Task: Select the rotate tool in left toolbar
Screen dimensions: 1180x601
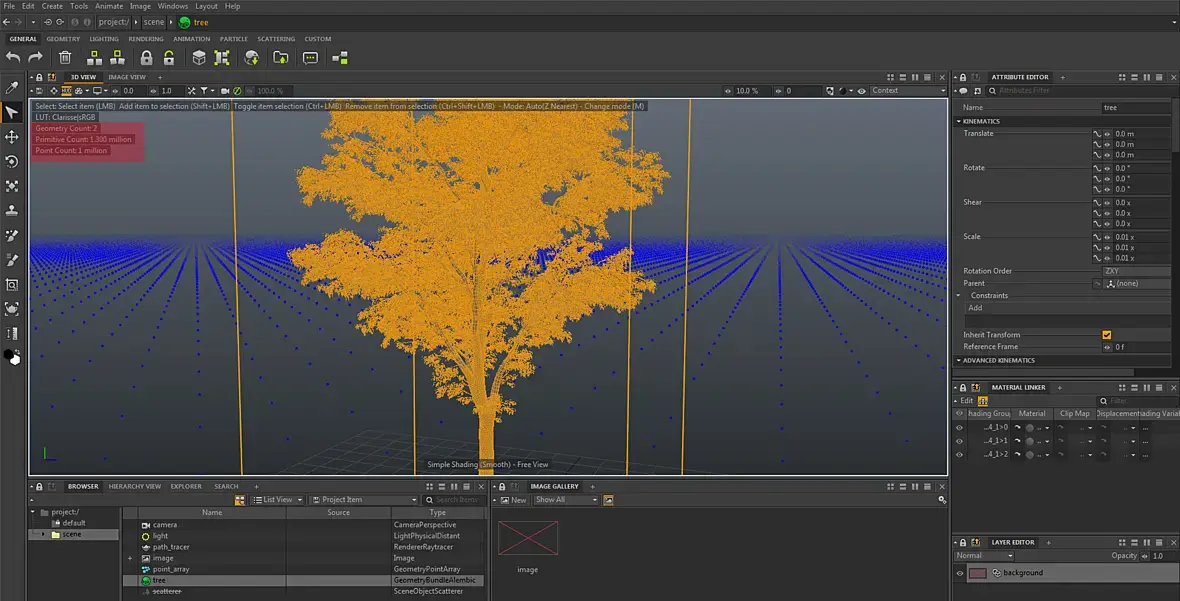Action: 12,162
